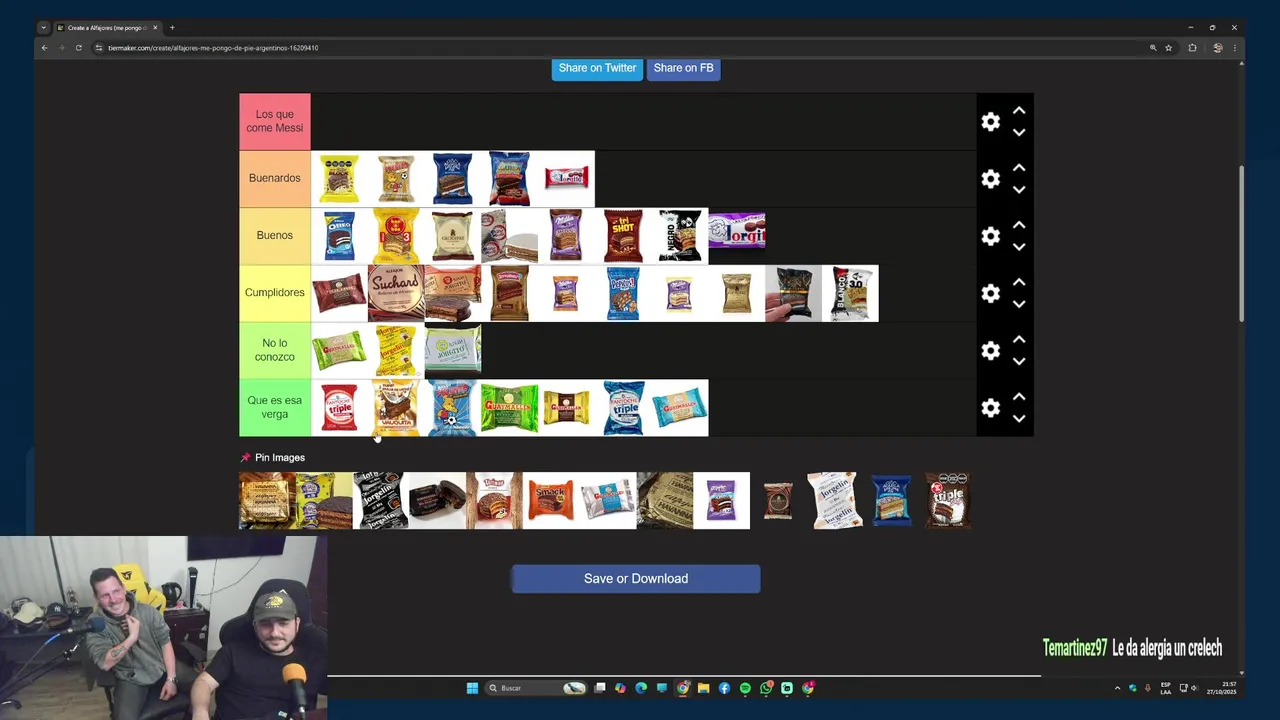Open browser zoom magnifier in address bar
1280x720 pixels.
[1153, 48]
